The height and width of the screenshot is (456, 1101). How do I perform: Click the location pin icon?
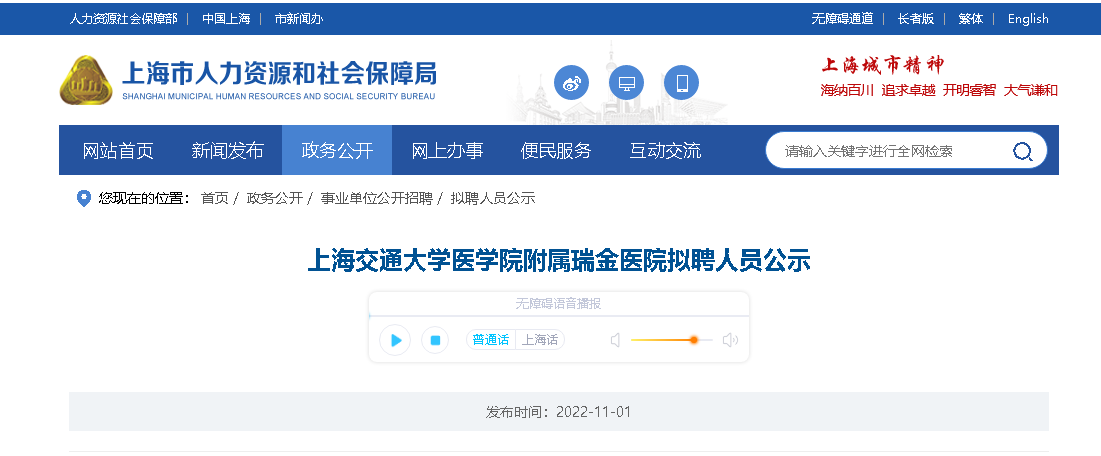[x=84, y=198]
